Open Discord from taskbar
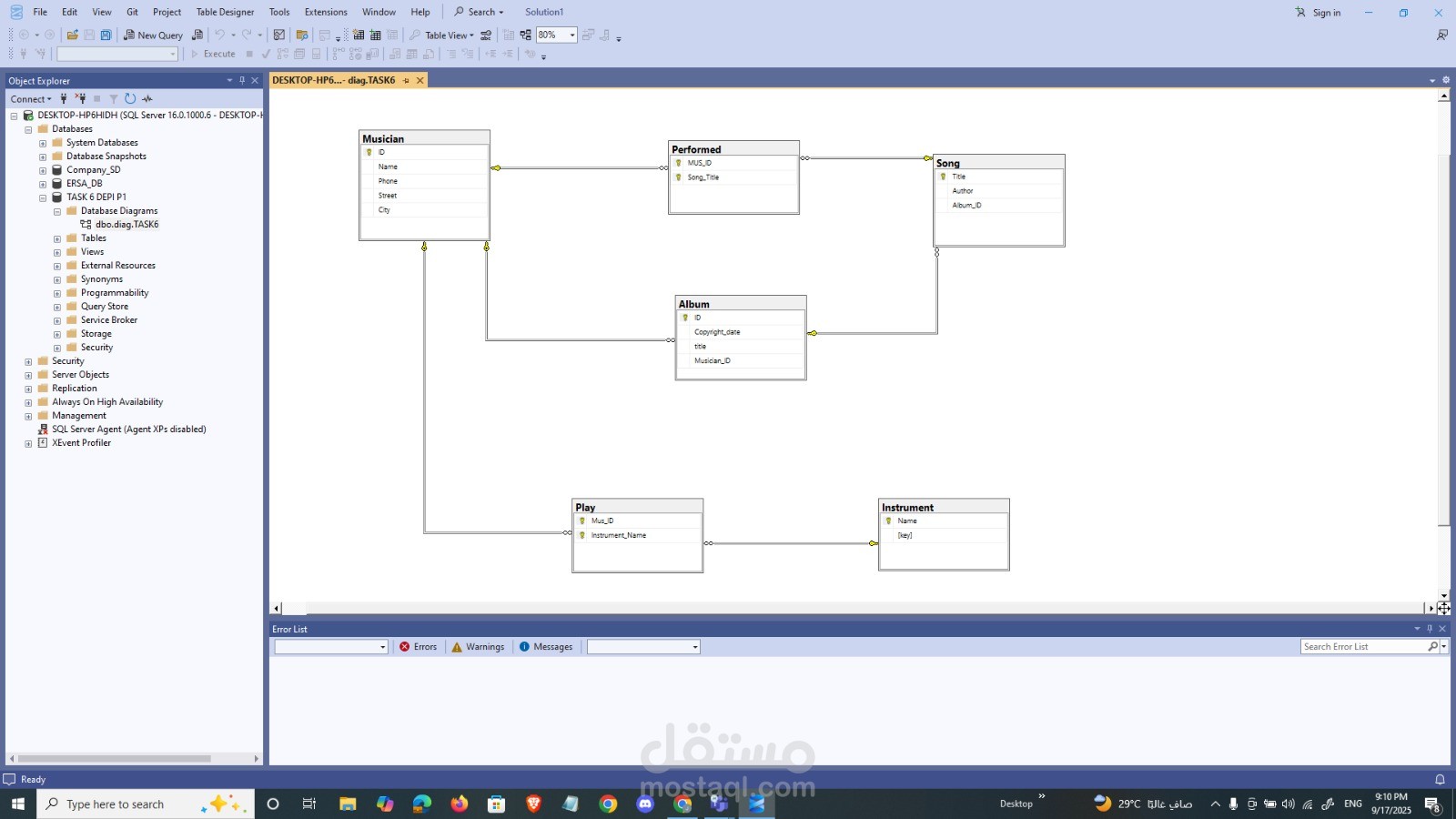The width and height of the screenshot is (1456, 819). (x=645, y=804)
